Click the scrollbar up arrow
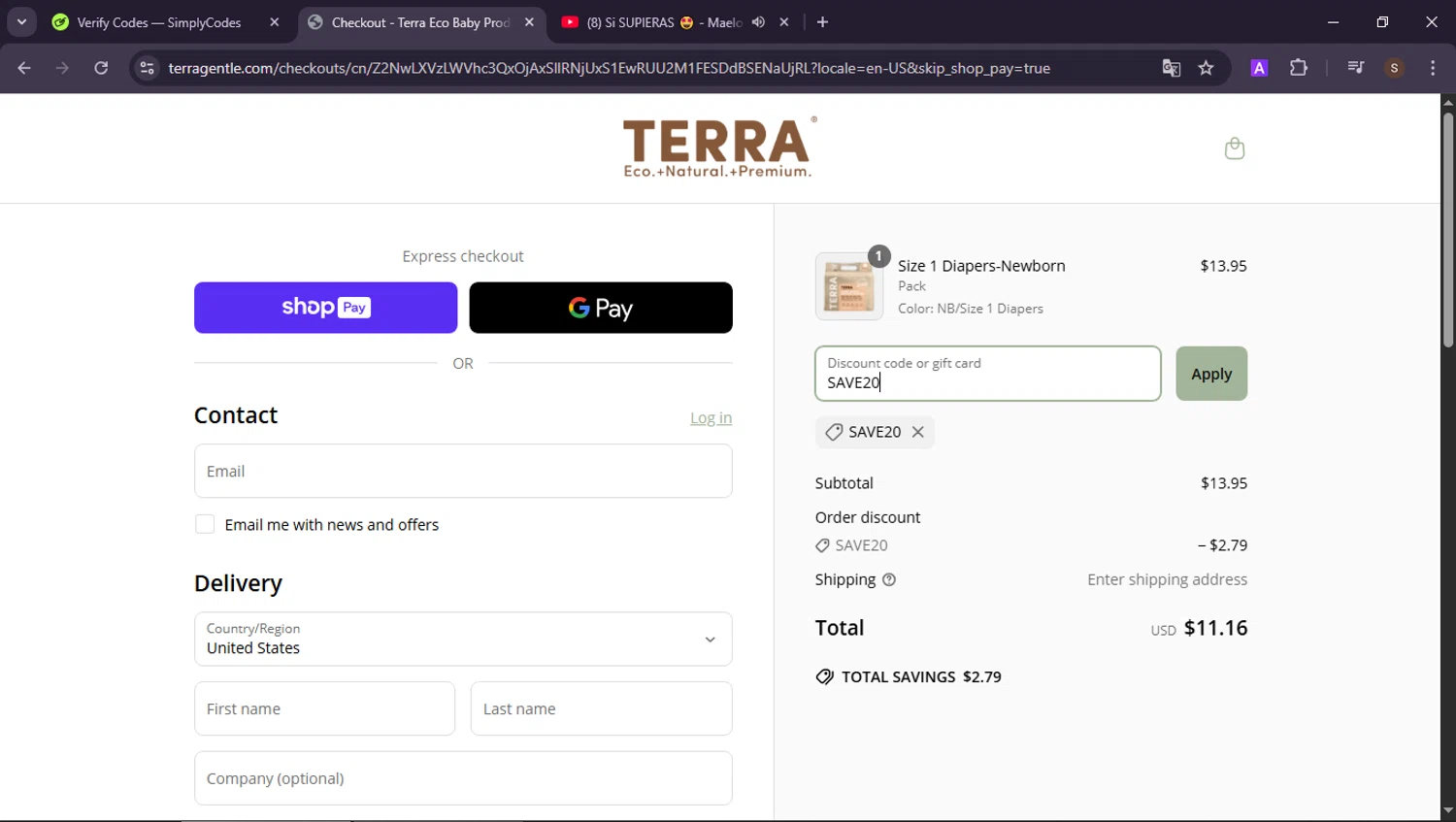 [x=1448, y=102]
